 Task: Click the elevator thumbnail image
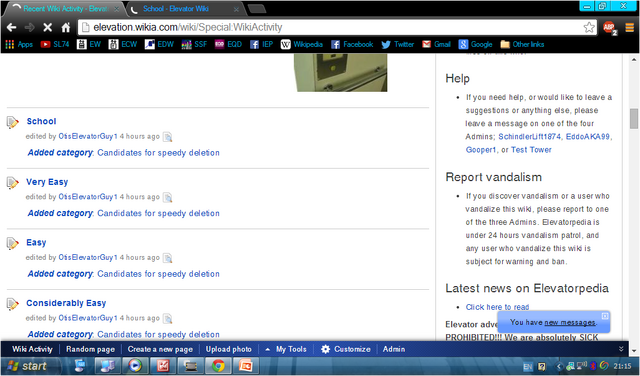click(x=340, y=73)
